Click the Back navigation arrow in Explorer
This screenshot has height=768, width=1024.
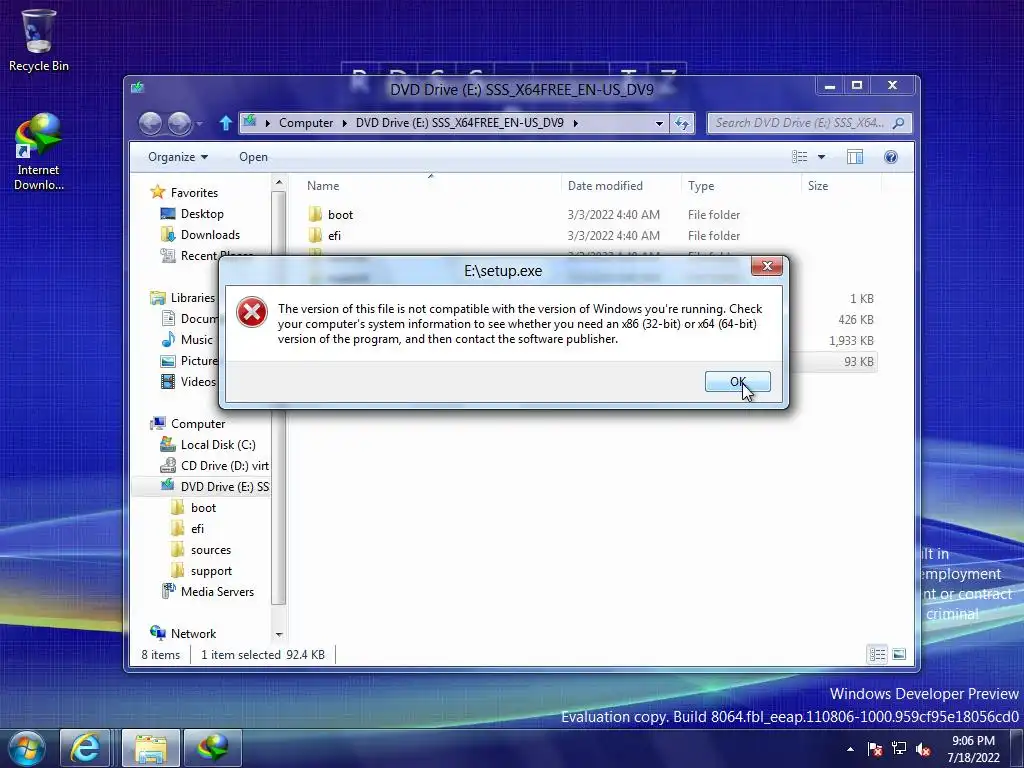pos(151,123)
